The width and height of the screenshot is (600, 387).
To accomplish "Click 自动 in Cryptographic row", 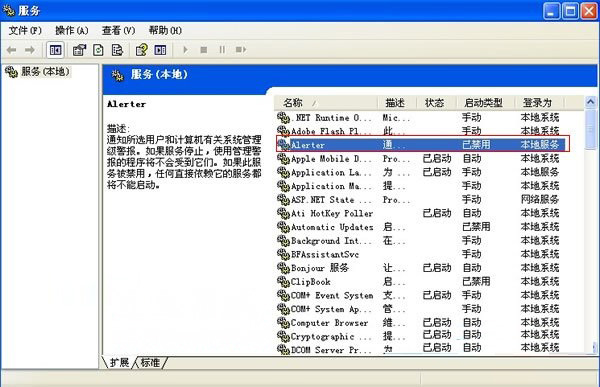I will tap(471, 335).
